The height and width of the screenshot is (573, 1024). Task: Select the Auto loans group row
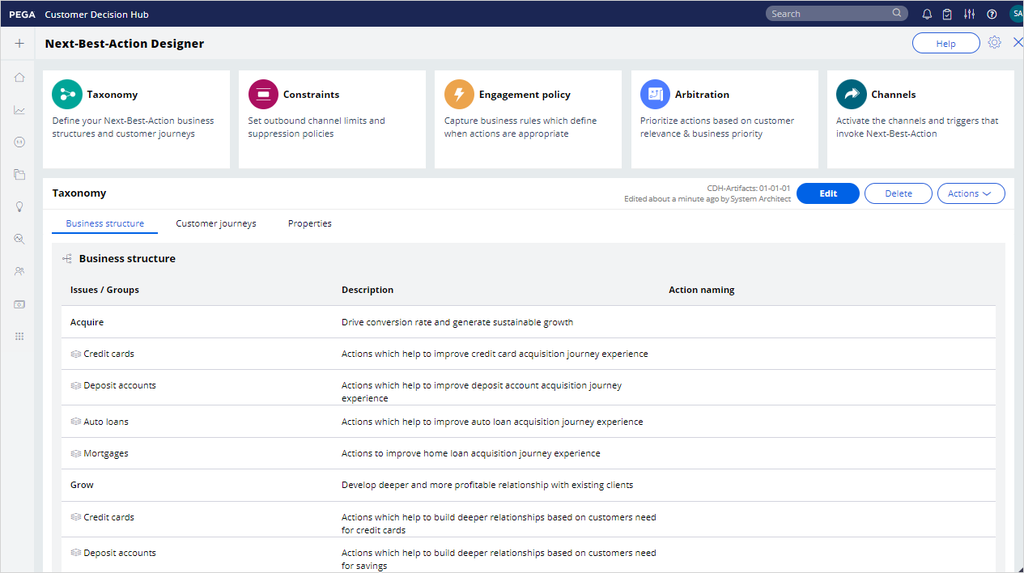pos(106,422)
